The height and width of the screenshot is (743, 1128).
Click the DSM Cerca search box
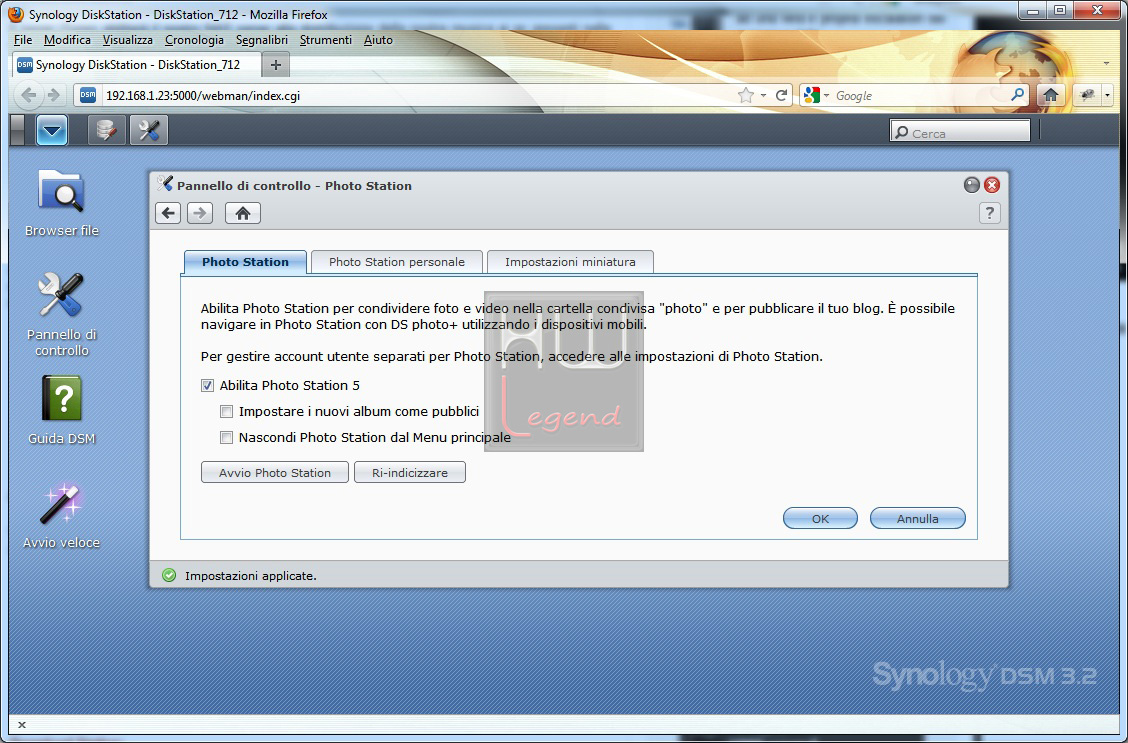[x=960, y=133]
